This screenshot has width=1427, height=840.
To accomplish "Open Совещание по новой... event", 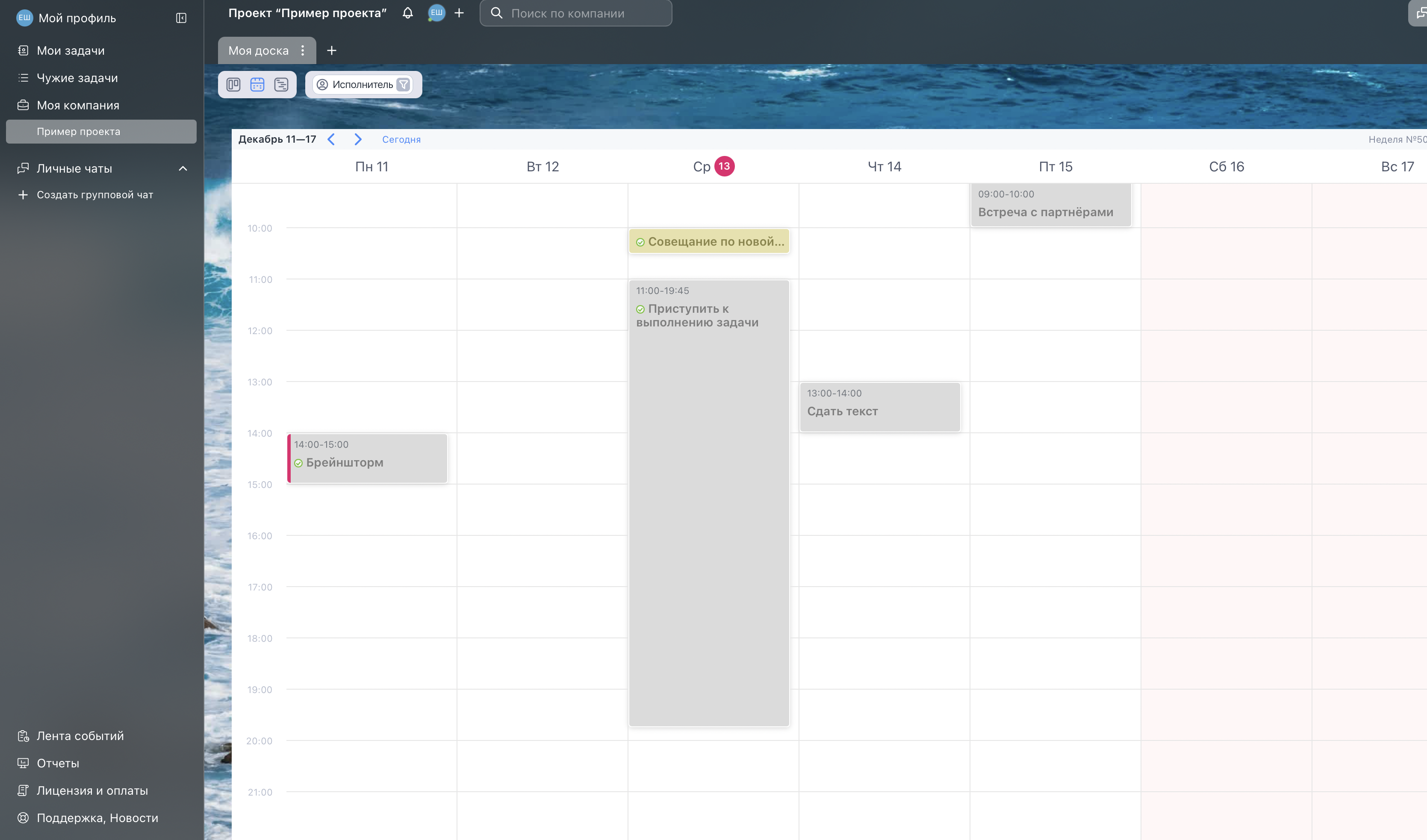I will (x=709, y=241).
